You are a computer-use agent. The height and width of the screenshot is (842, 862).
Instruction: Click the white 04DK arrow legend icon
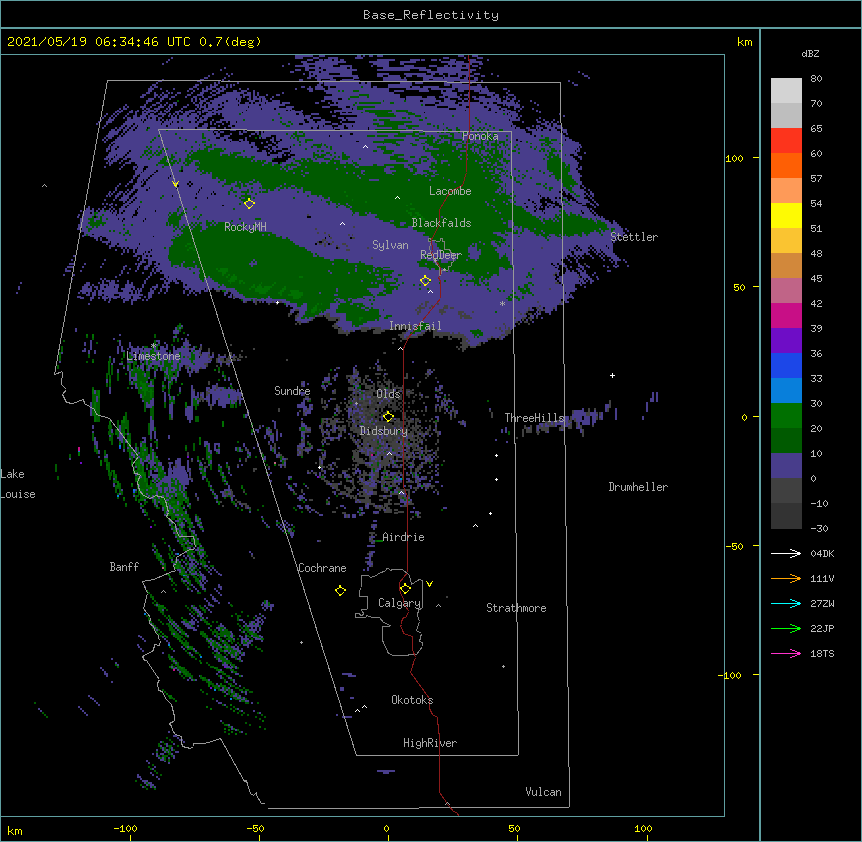786,553
